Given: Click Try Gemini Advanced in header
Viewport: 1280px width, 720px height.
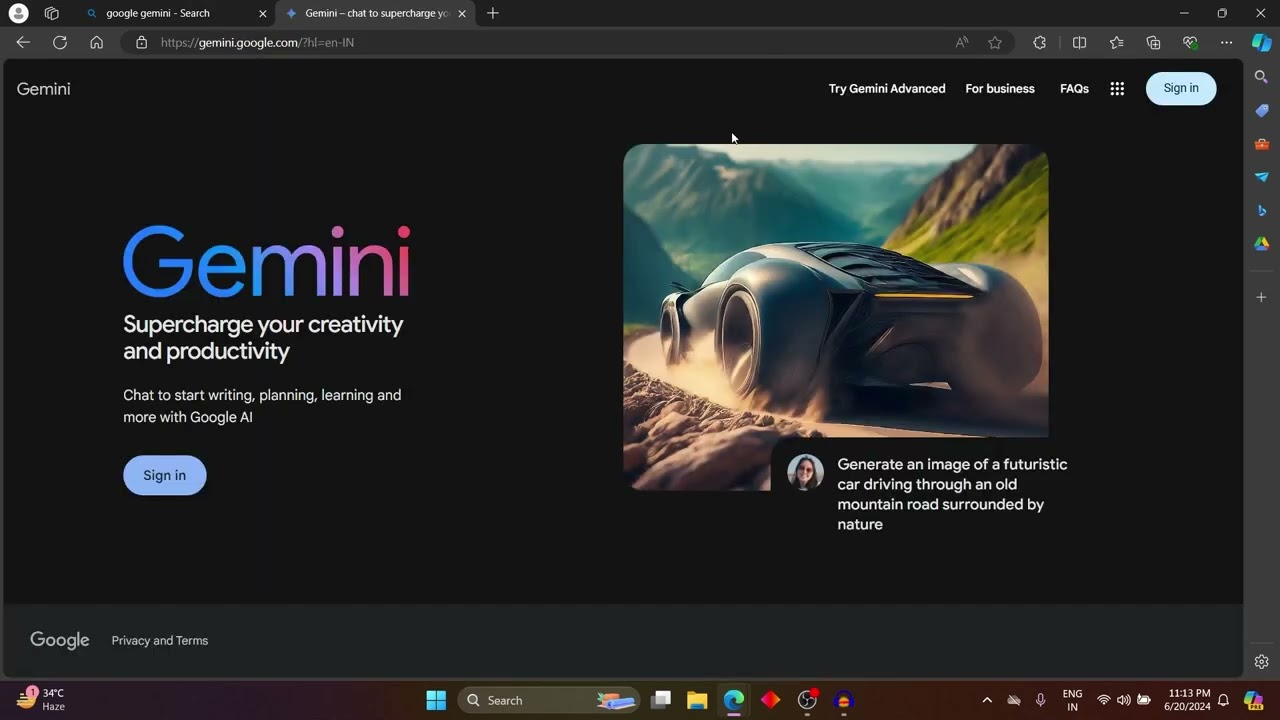Looking at the screenshot, I should (887, 89).
